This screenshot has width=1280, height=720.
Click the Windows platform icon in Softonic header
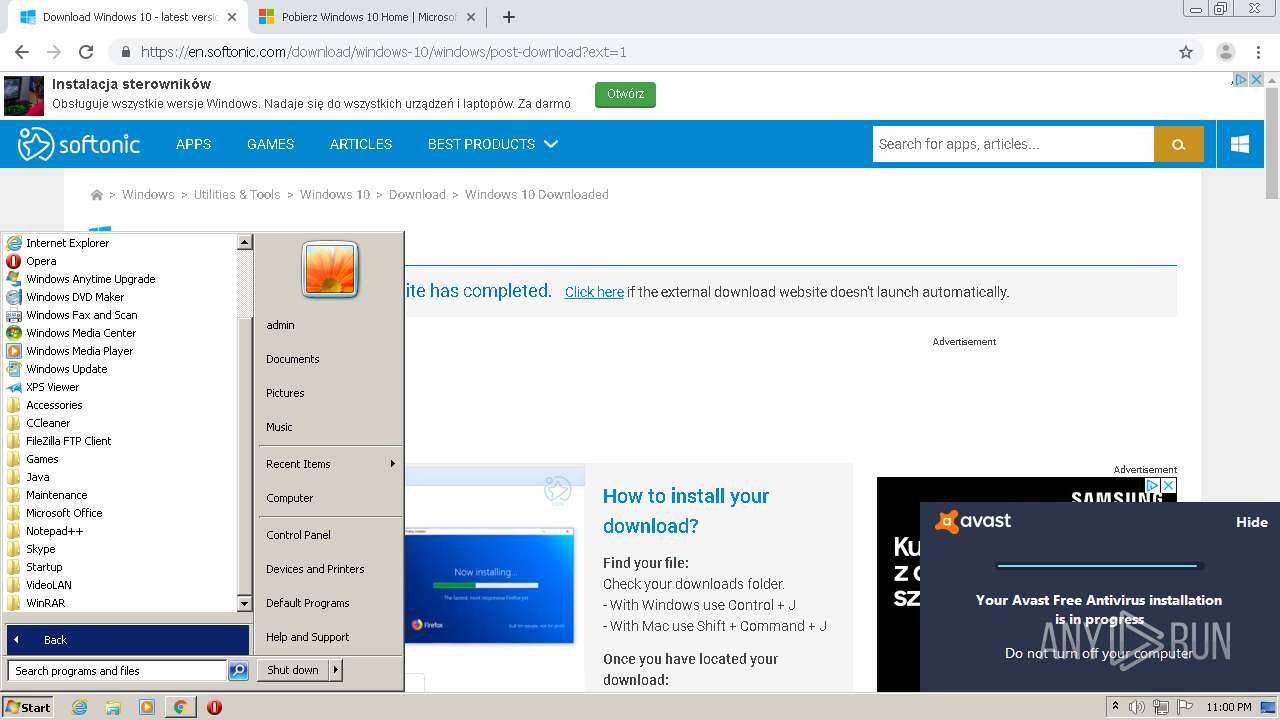pyautogui.click(x=1240, y=144)
